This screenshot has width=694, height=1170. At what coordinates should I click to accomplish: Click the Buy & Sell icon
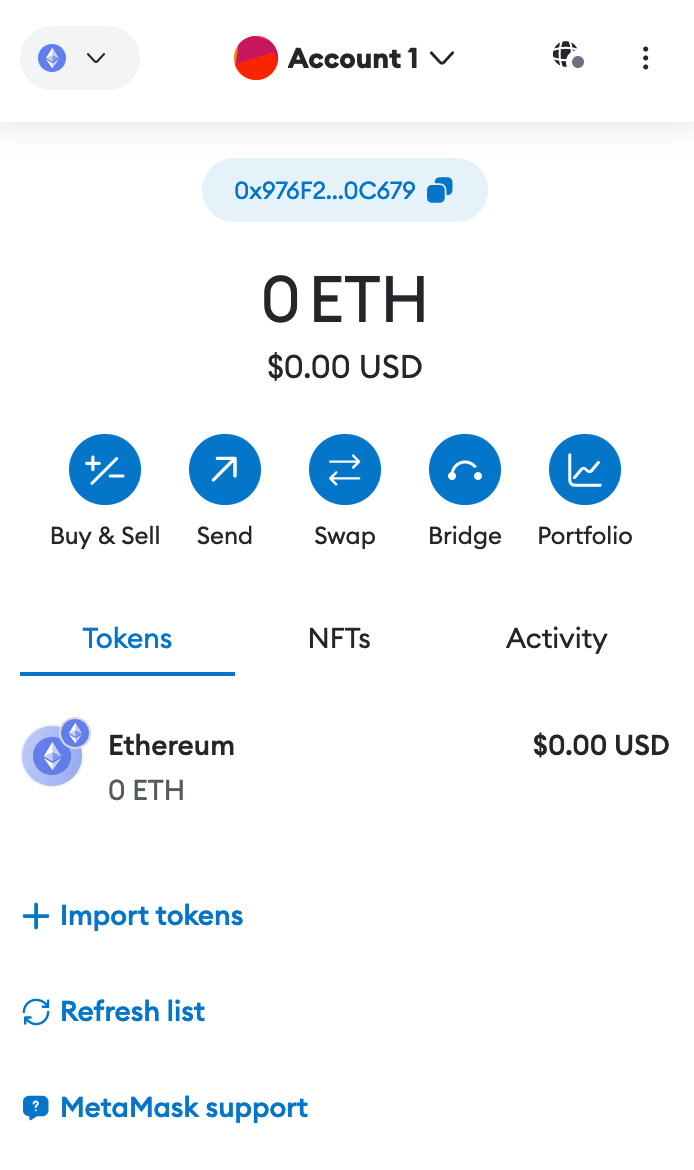[105, 469]
